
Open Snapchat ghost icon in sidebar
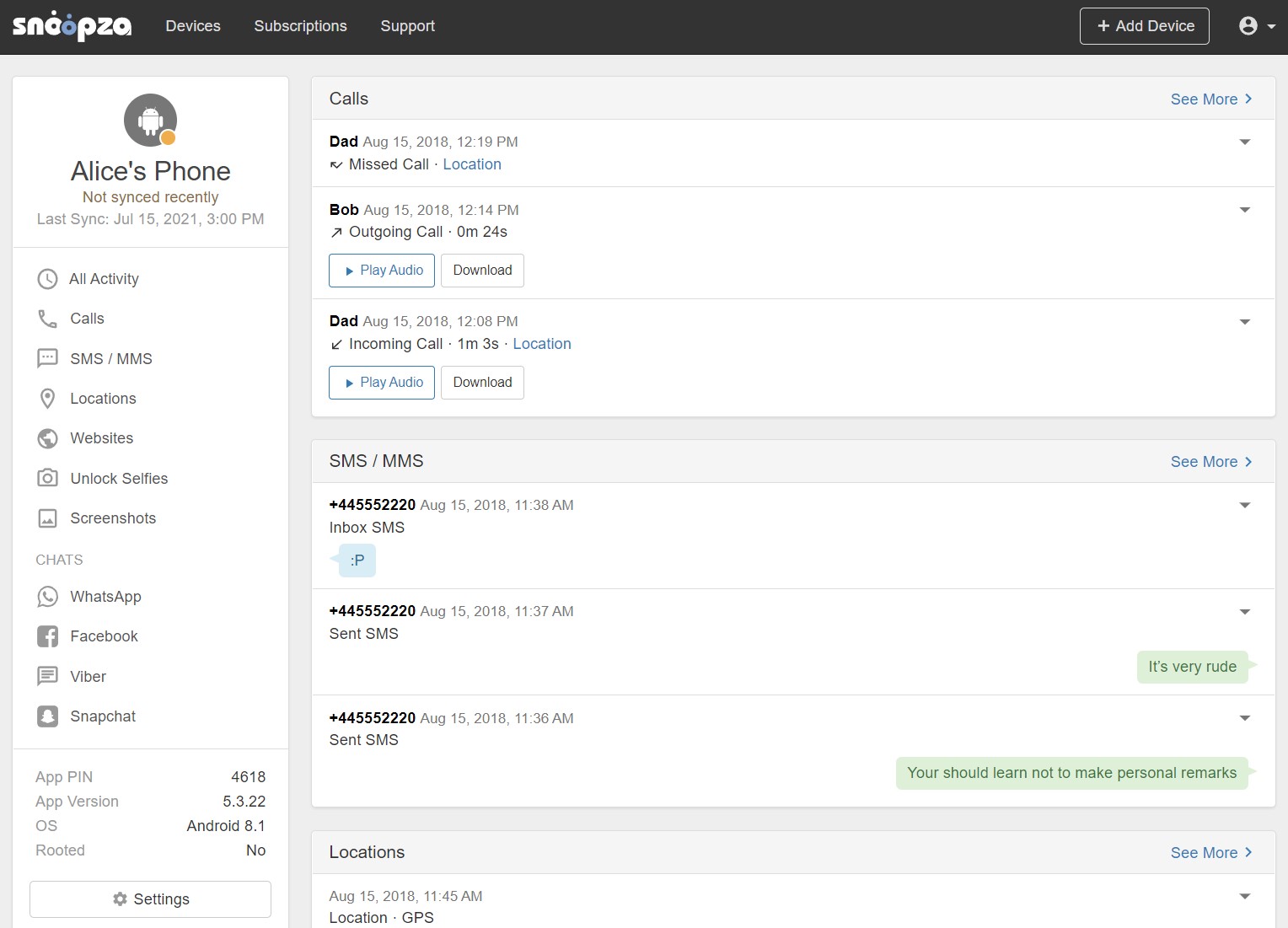[x=47, y=716]
